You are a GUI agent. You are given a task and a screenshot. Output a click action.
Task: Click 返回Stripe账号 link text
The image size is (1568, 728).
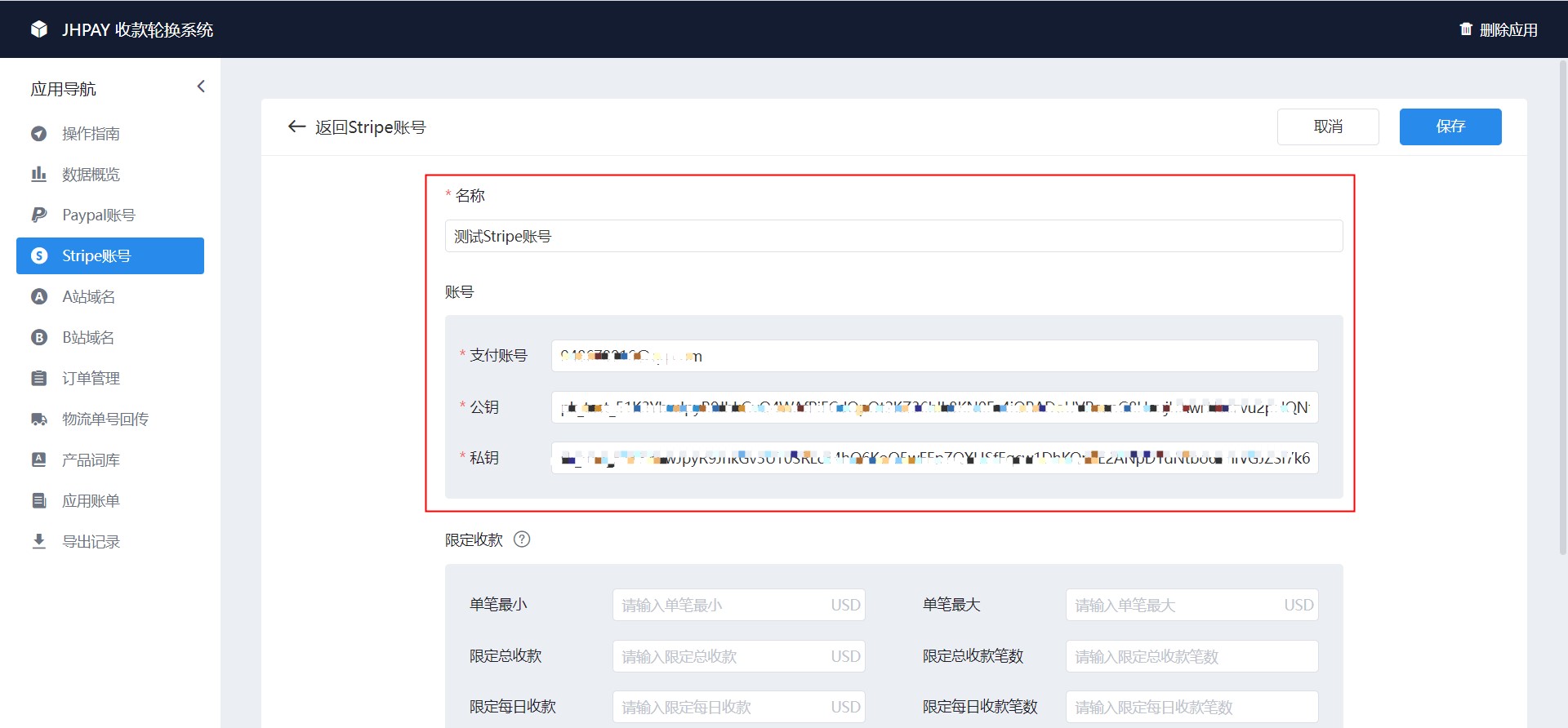(x=371, y=127)
